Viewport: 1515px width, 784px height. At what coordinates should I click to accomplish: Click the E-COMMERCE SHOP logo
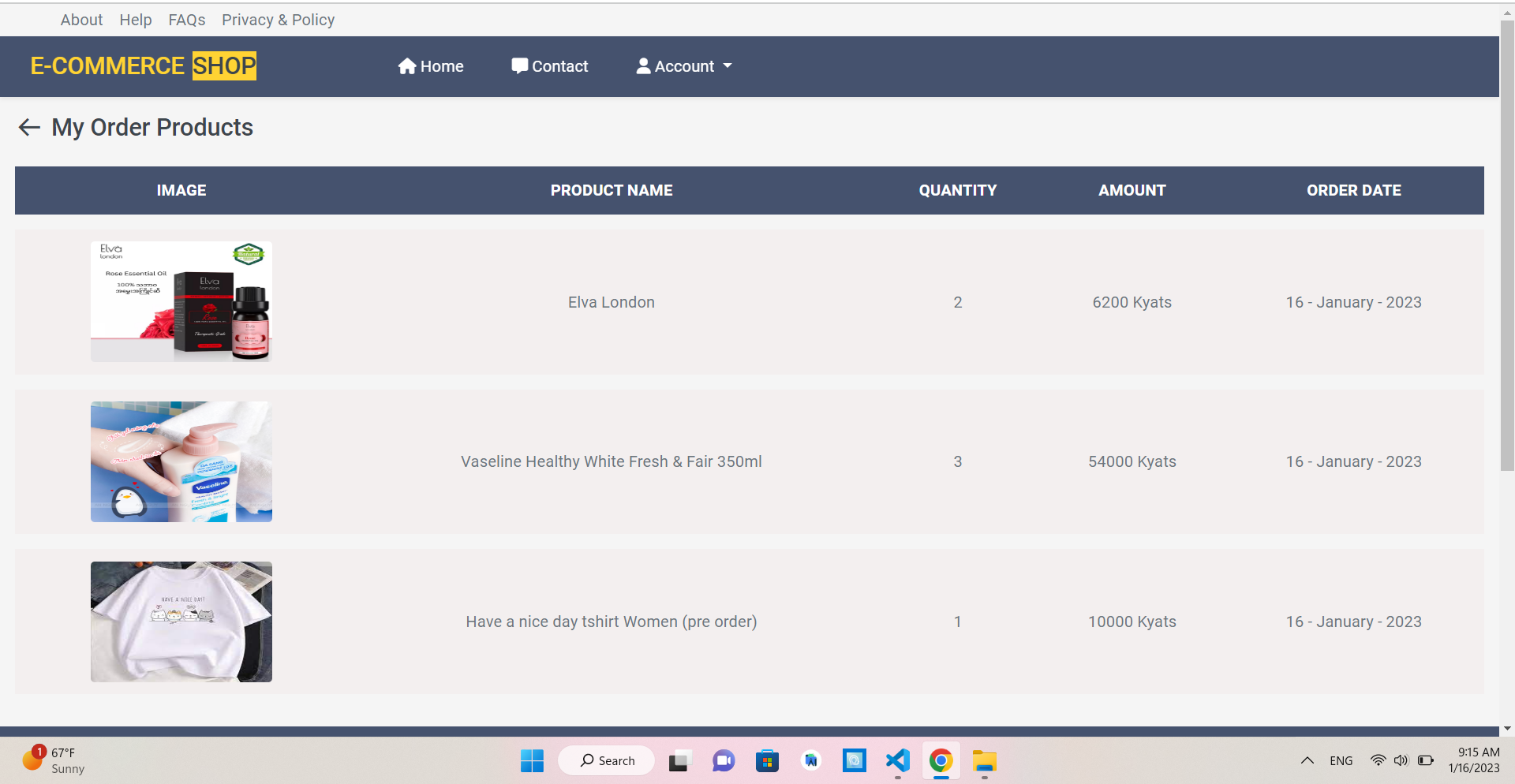pos(144,65)
